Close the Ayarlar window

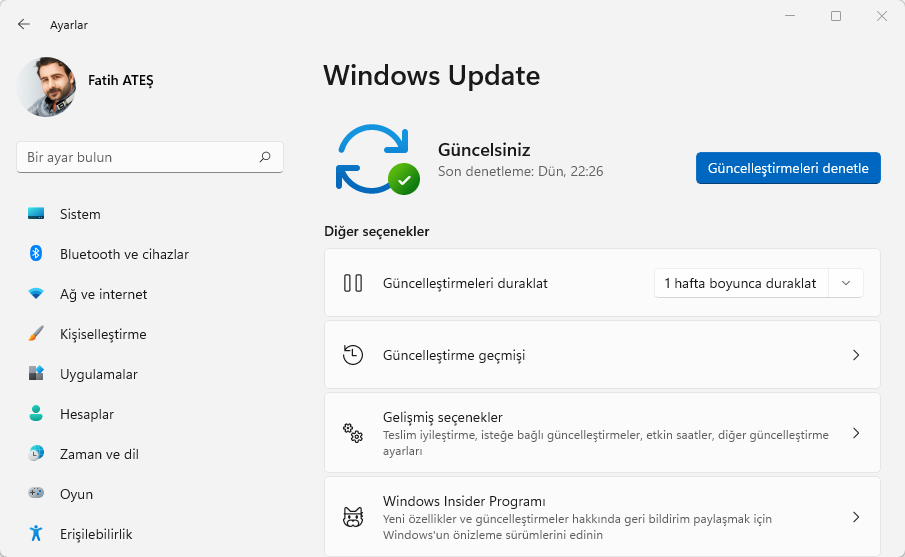[881, 16]
